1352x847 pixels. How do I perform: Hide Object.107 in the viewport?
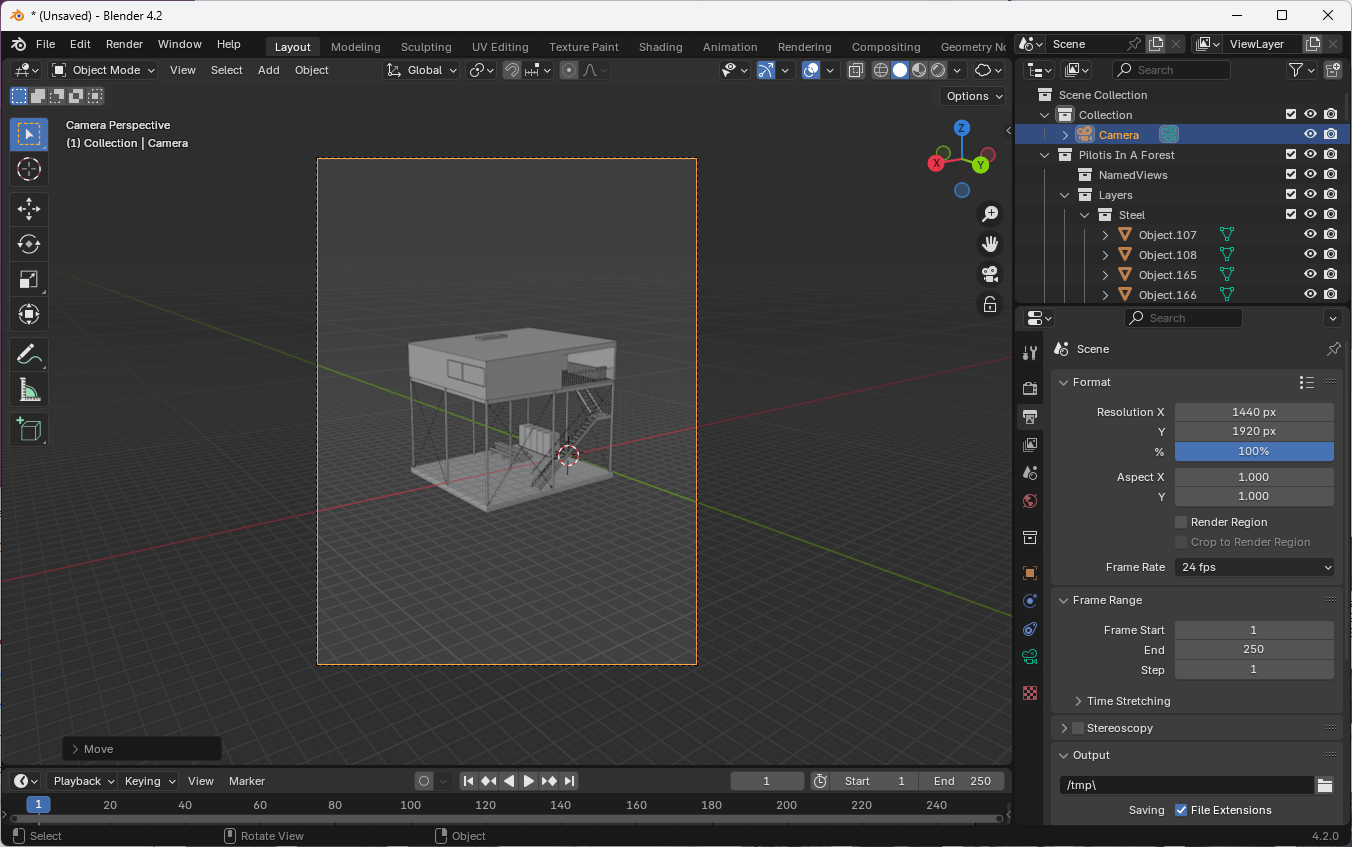point(1310,234)
